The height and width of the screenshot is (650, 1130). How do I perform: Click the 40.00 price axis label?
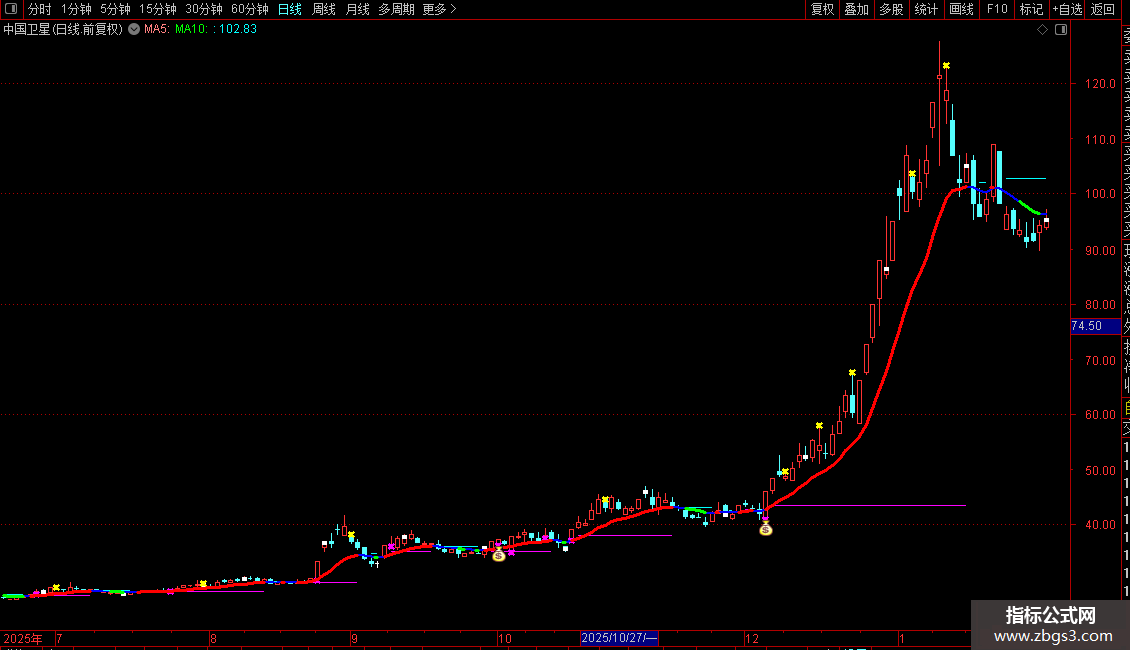[x=1100, y=525]
